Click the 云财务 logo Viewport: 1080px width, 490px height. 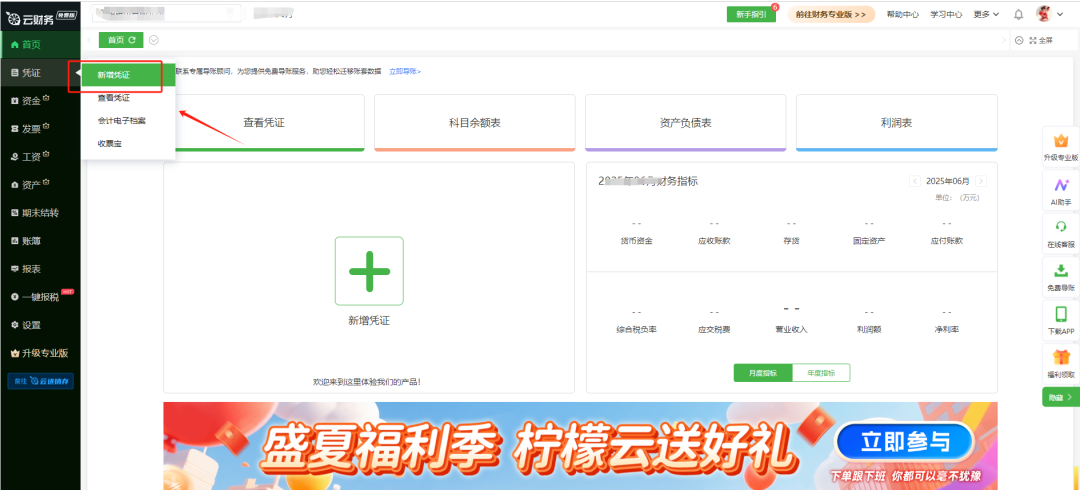click(40, 17)
